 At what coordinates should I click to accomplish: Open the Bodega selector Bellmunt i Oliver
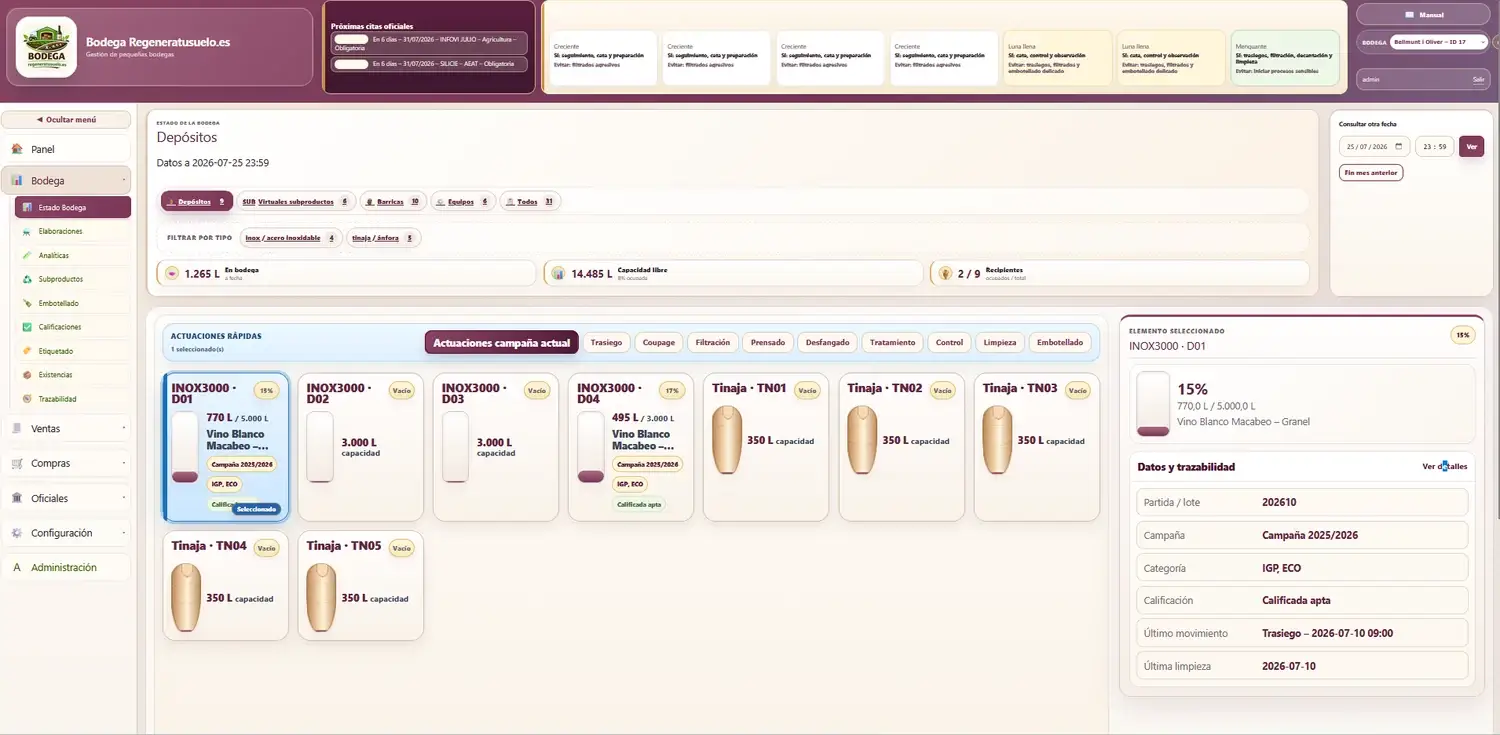click(1439, 42)
